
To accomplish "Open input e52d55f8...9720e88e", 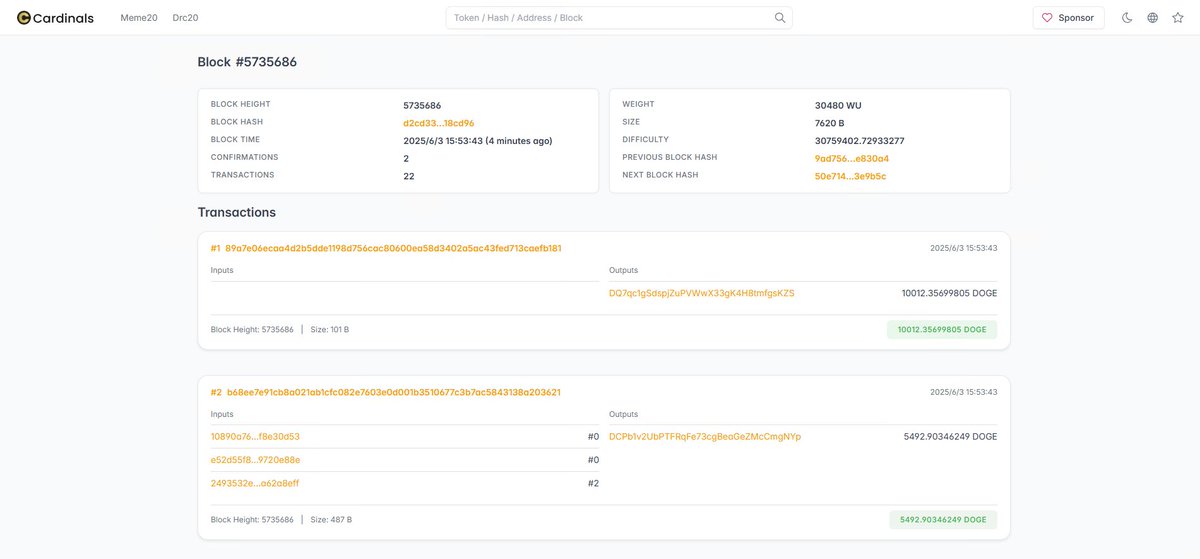I will point(255,460).
